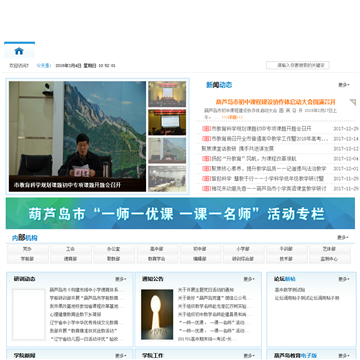Open the 高中部 department button
Viewport: 360px width, 360px height.
pyautogui.click(x=157, y=249)
